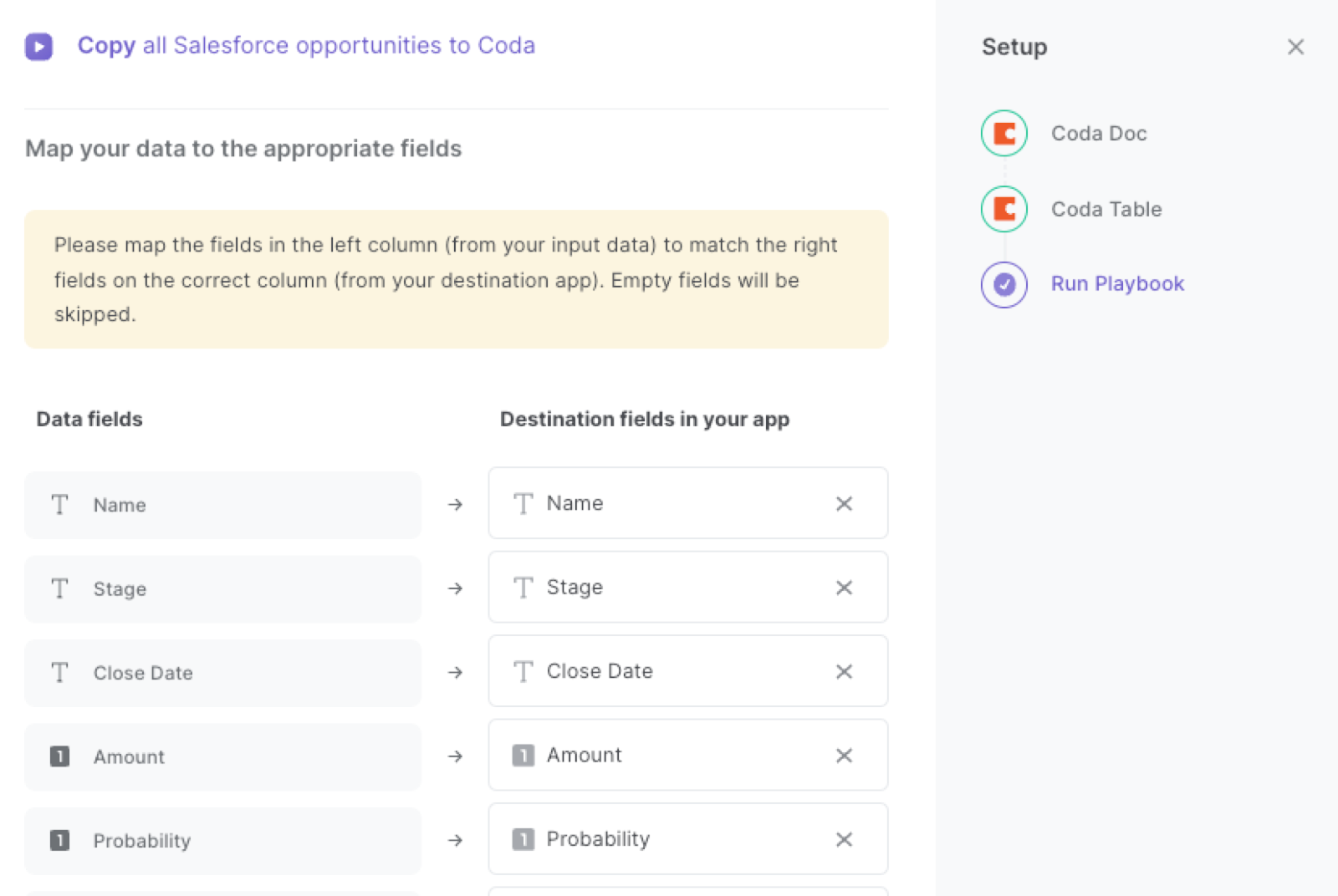The width and height of the screenshot is (1338, 896).
Task: Clear the Amount destination field mapping
Action: pyautogui.click(x=844, y=756)
